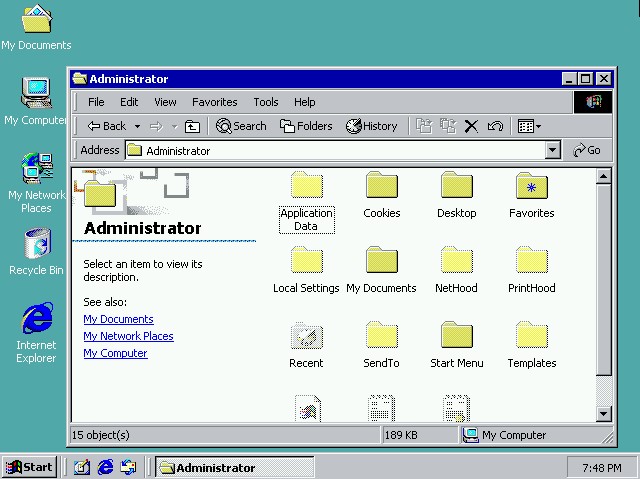Viewport: 640px width, 479px height.
Task: Click the scrollbar up arrow
Action: coord(603,177)
